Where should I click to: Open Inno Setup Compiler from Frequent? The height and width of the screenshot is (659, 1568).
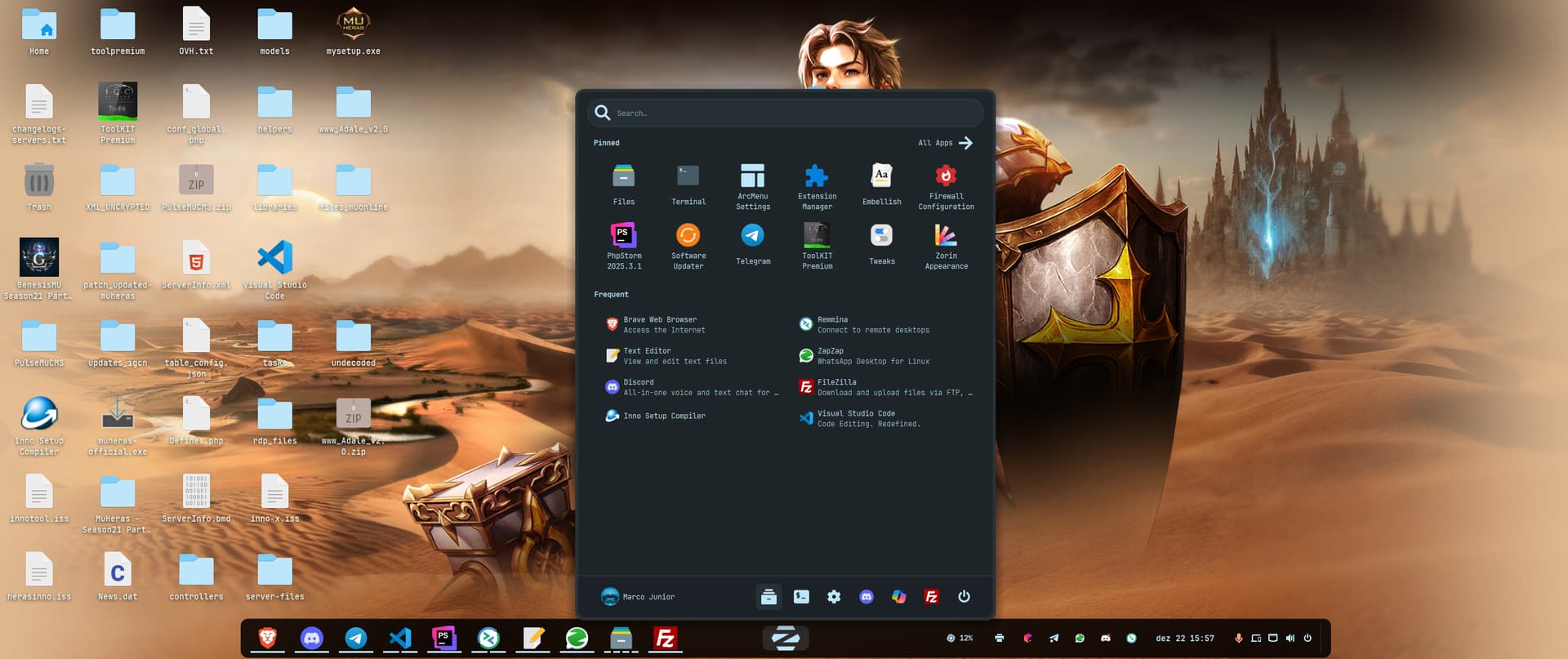[663, 416]
